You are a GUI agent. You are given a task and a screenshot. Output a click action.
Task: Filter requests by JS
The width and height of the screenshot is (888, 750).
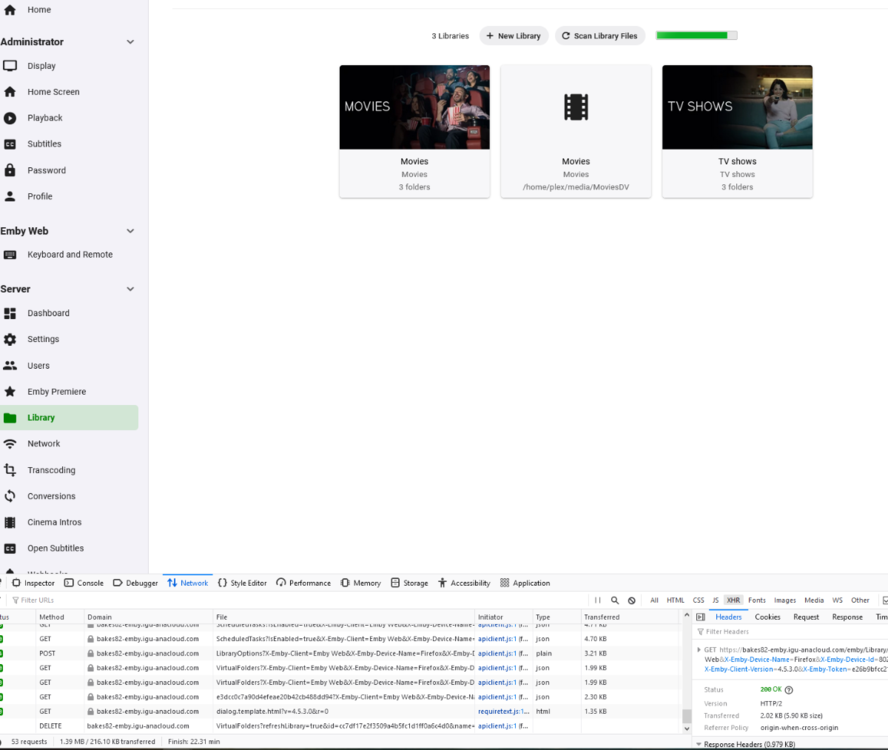[715, 600]
